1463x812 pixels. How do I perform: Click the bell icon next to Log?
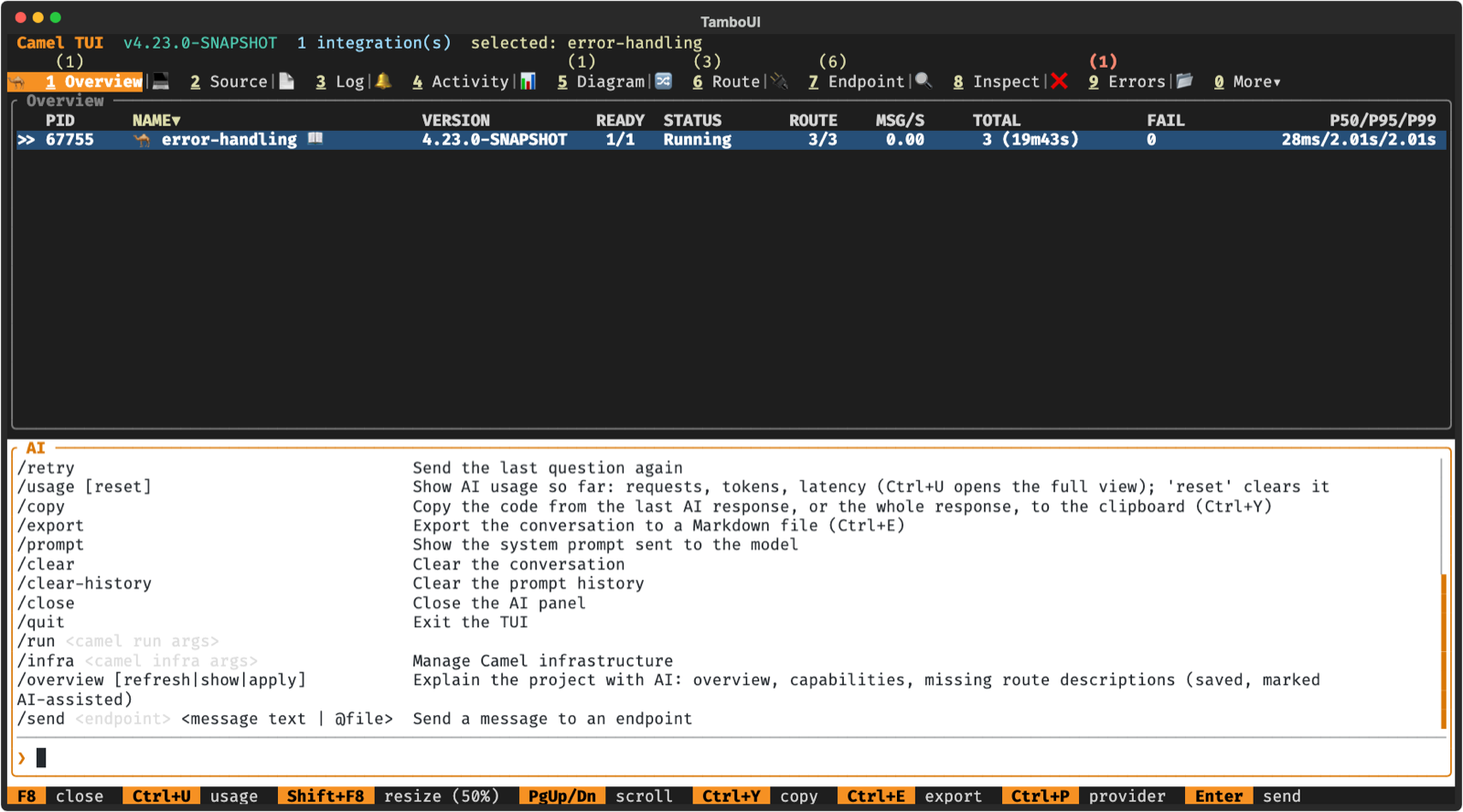384,81
